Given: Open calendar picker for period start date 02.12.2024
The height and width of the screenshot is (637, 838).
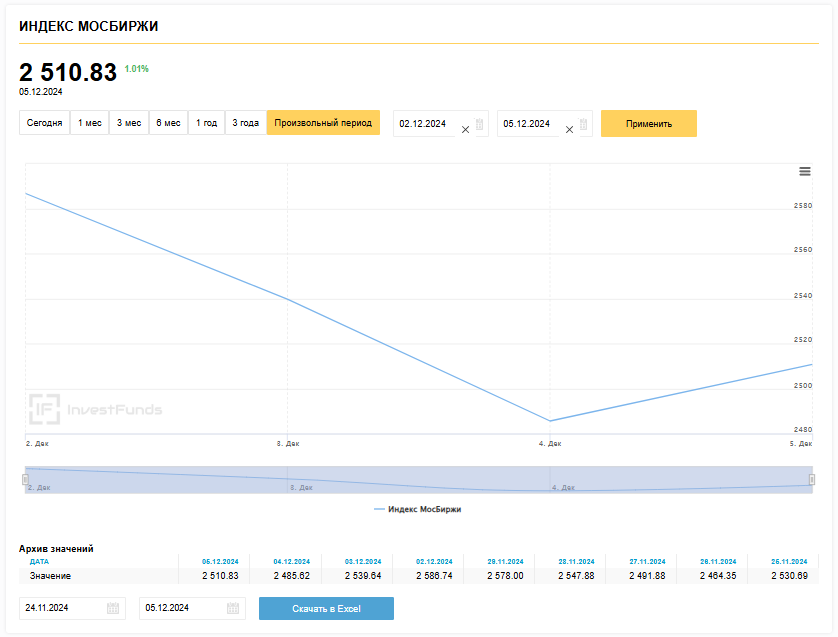Looking at the screenshot, I should (479, 124).
